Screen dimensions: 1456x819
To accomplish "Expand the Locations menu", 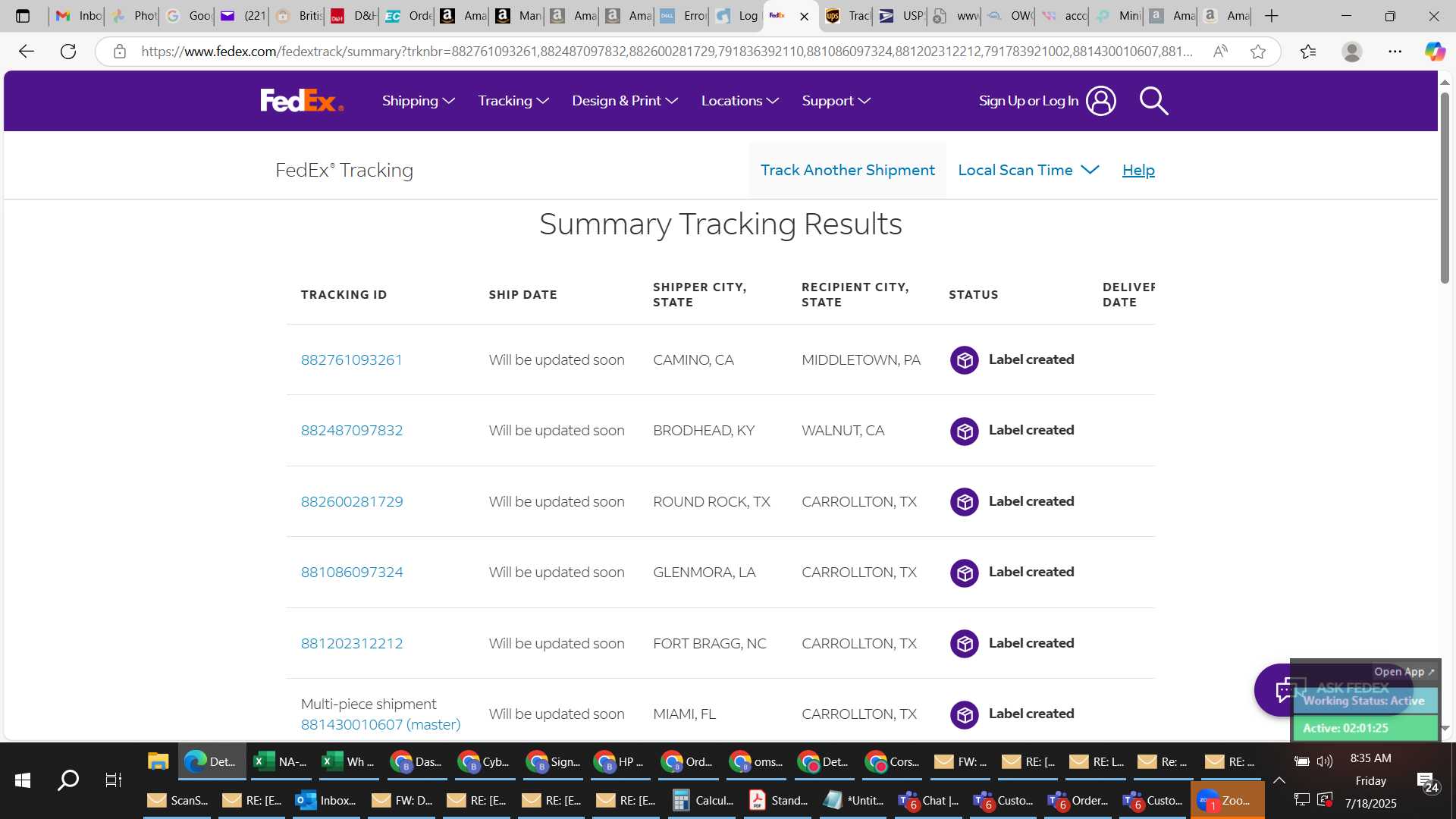I will pos(739,101).
